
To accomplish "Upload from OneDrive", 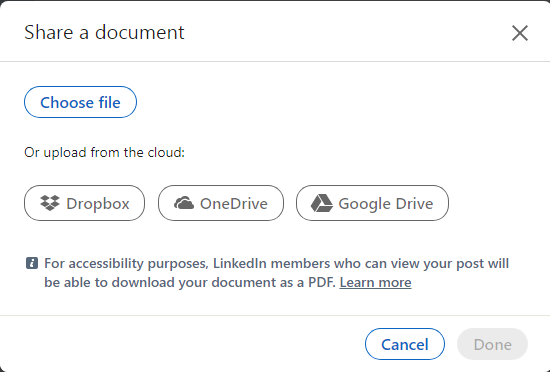I will click(221, 203).
